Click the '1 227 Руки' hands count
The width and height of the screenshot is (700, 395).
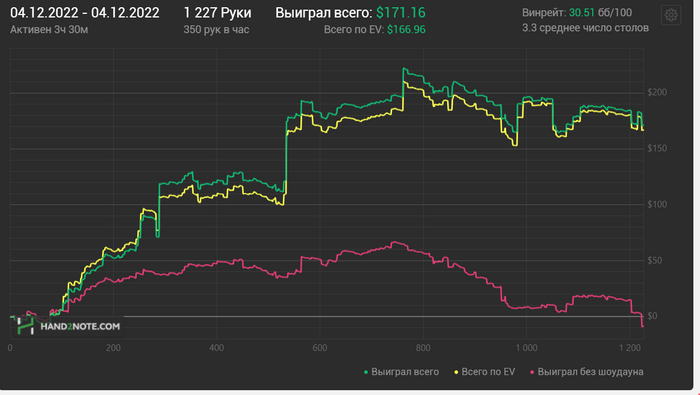217,12
